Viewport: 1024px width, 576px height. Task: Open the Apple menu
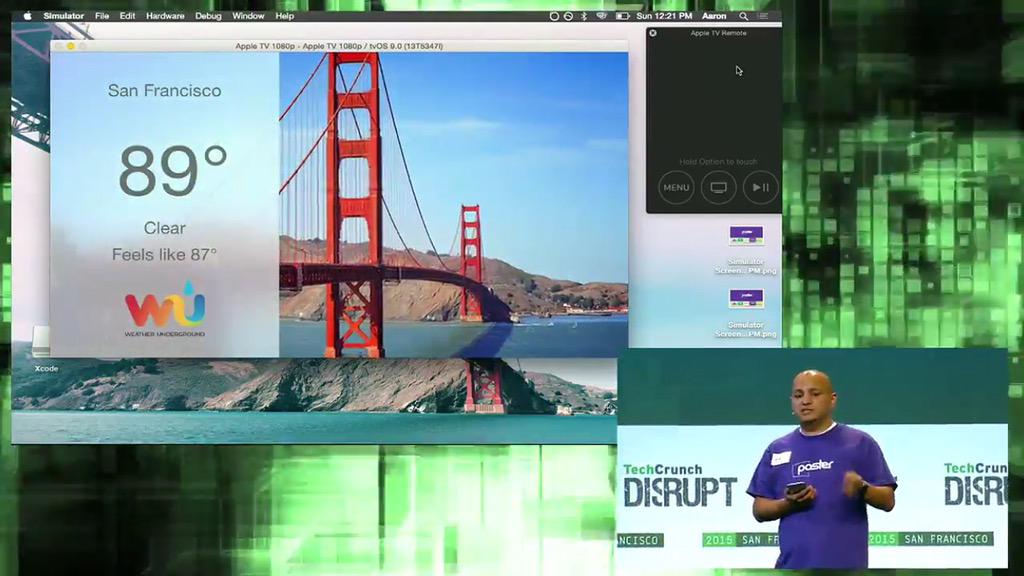(x=27, y=16)
